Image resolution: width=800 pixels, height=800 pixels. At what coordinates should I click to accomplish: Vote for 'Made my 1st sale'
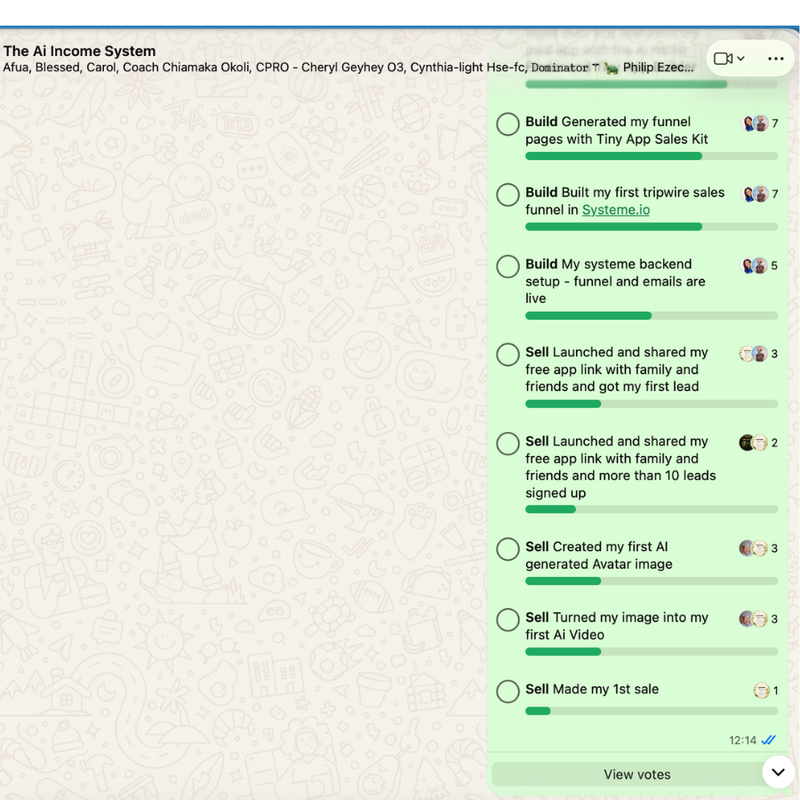pos(508,691)
